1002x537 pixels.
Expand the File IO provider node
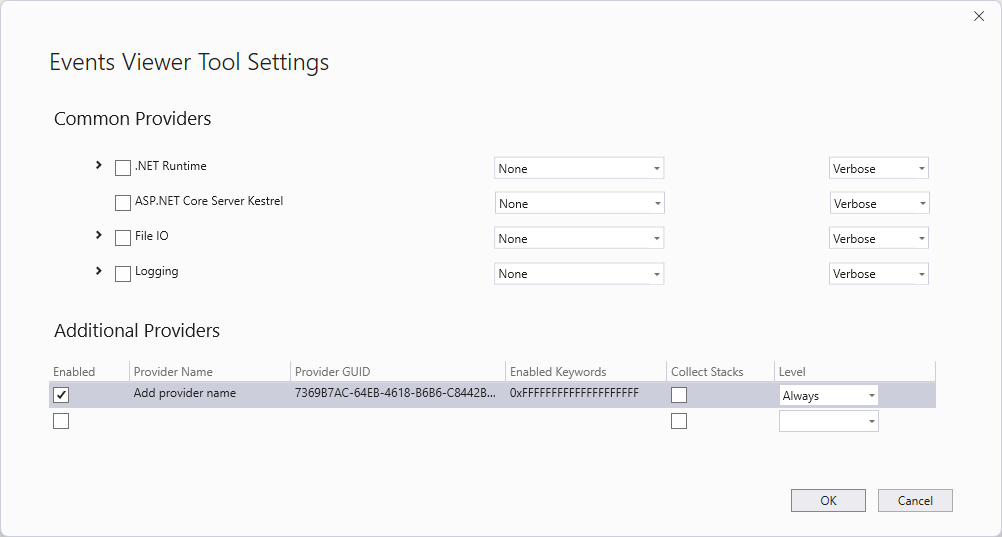point(99,235)
